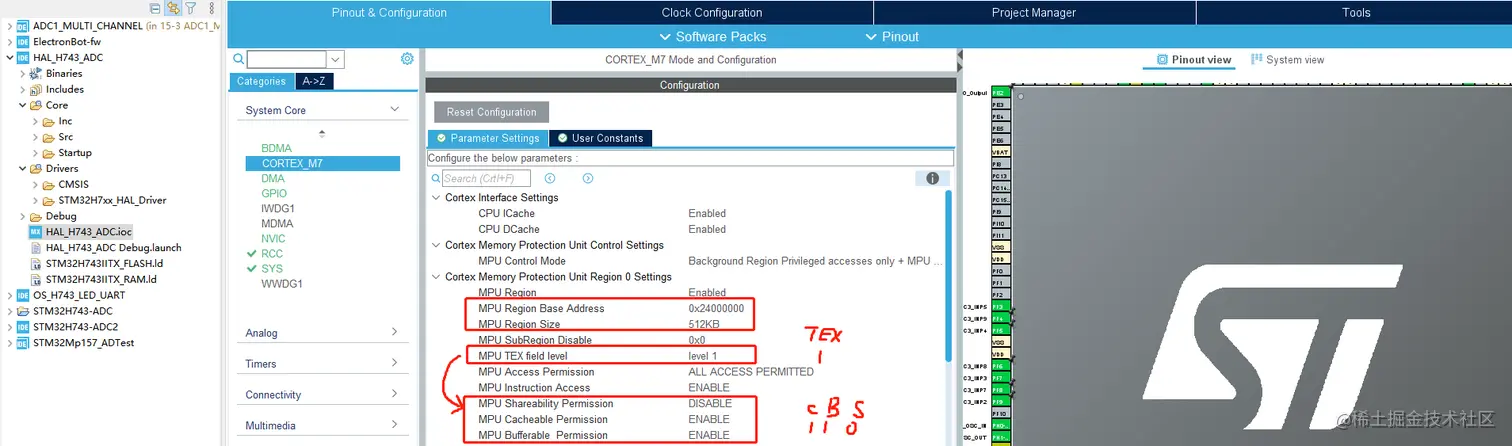Collapse the System Core category
Screen dimensions: 1512x446
coord(395,110)
